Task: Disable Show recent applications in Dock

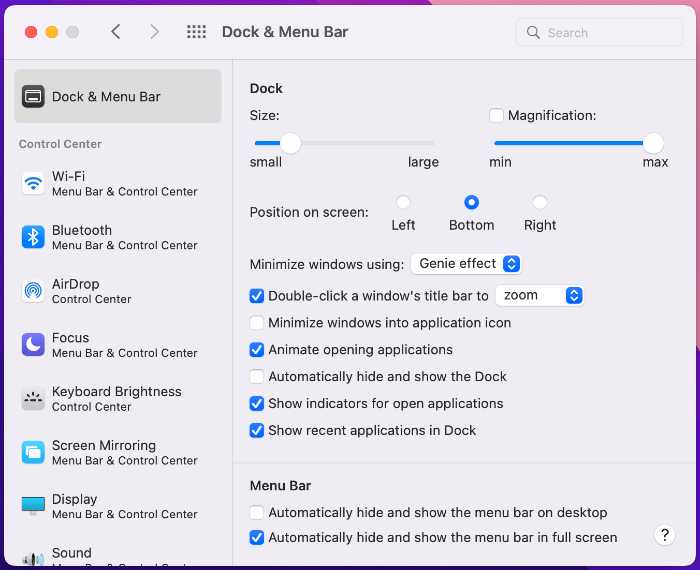Action: [x=256, y=431]
